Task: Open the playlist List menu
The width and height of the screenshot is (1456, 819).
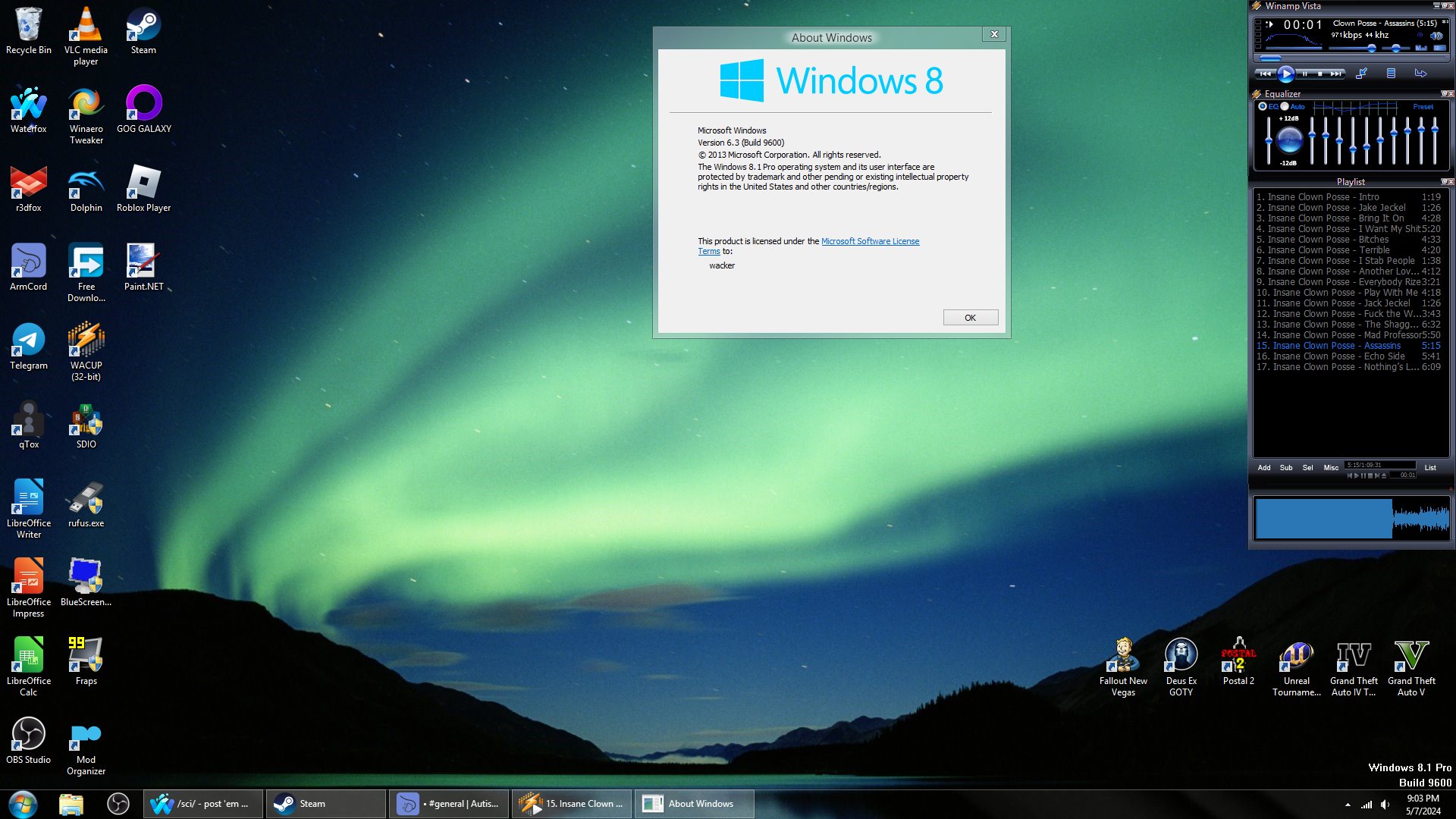Action: (x=1430, y=468)
